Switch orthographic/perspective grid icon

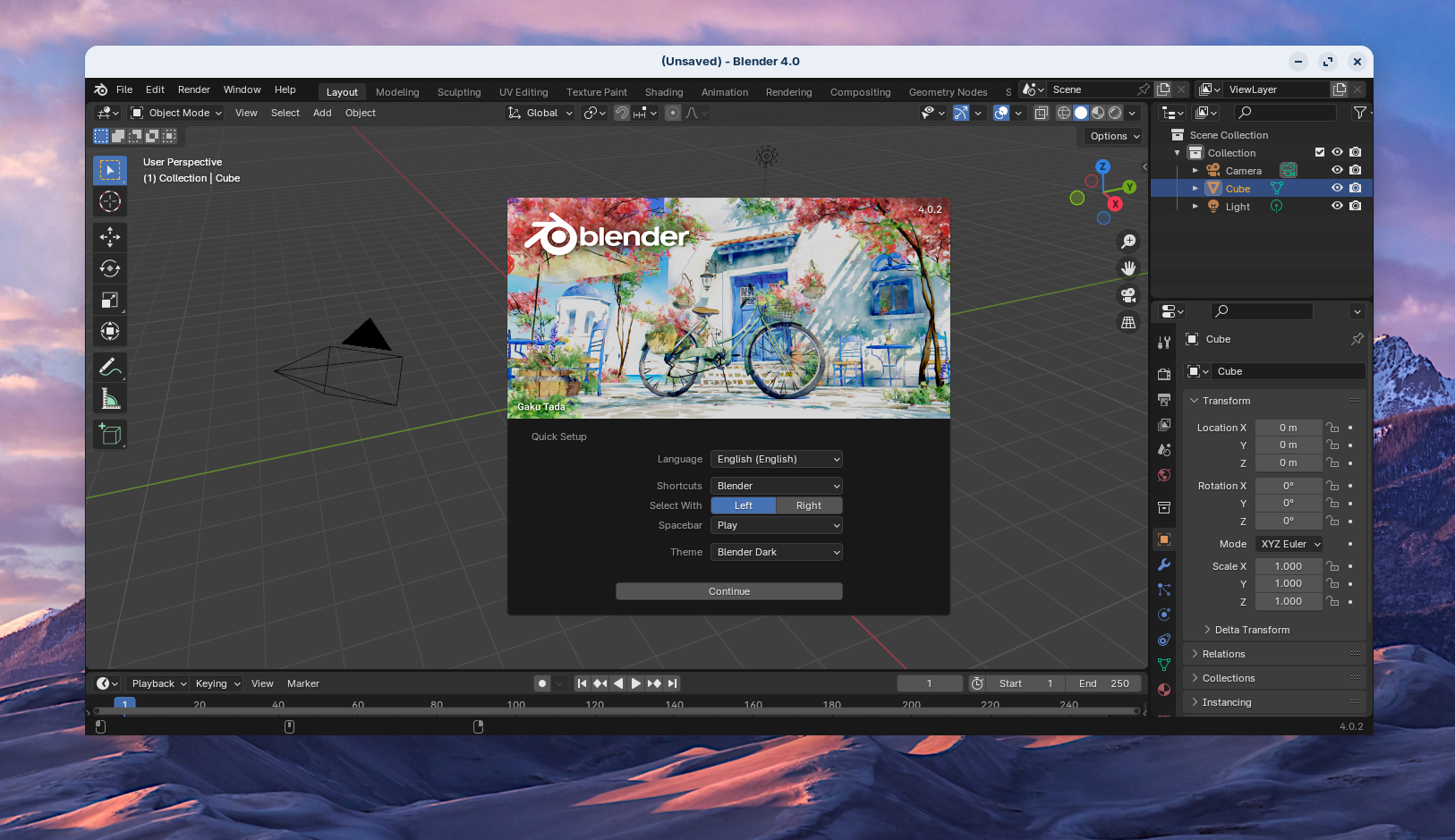pyautogui.click(x=1128, y=322)
